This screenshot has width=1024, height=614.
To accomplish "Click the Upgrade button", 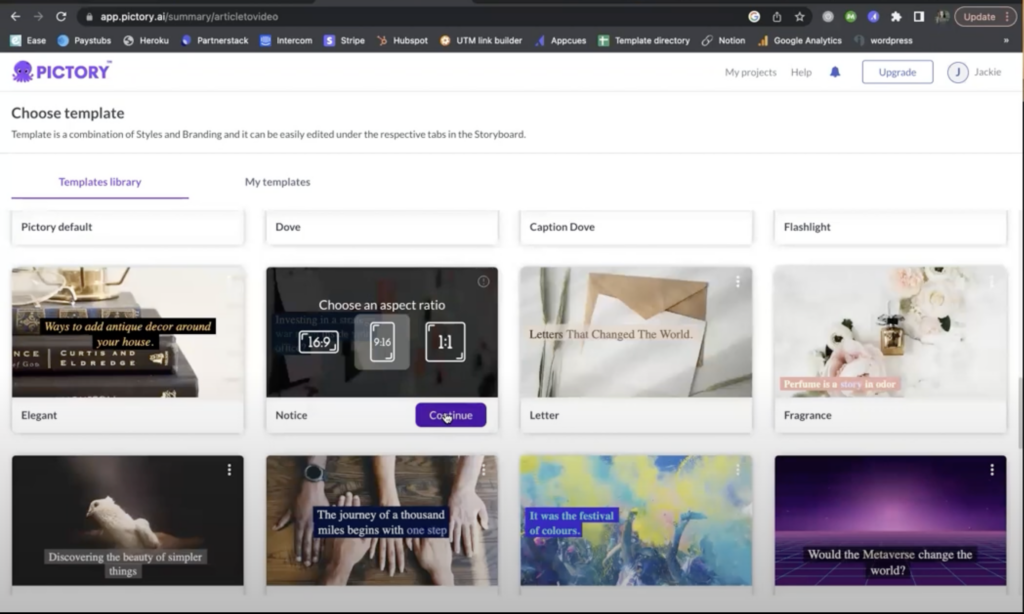I will coord(897,72).
